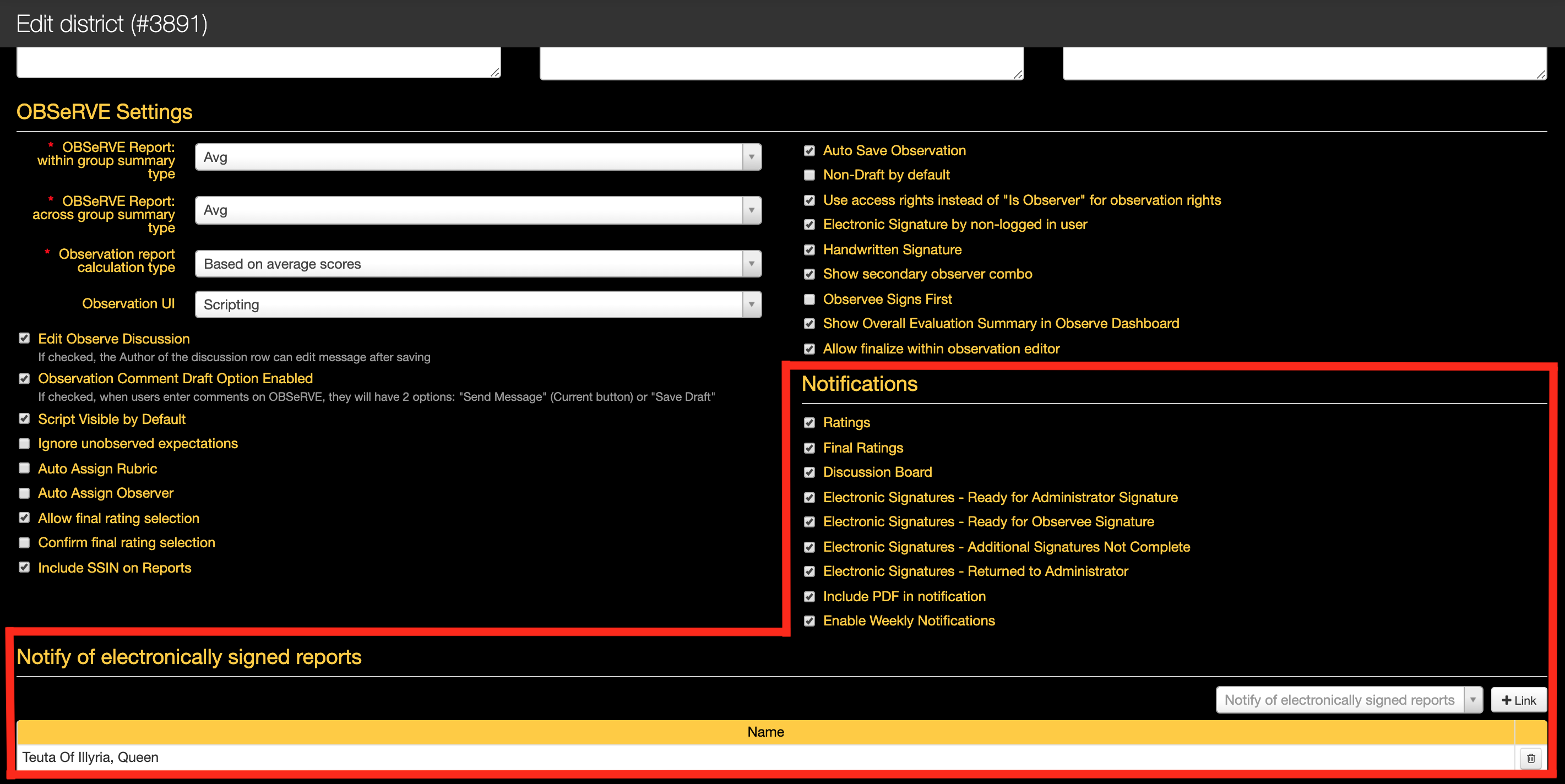Open the within group summary type dropdown

pos(478,157)
